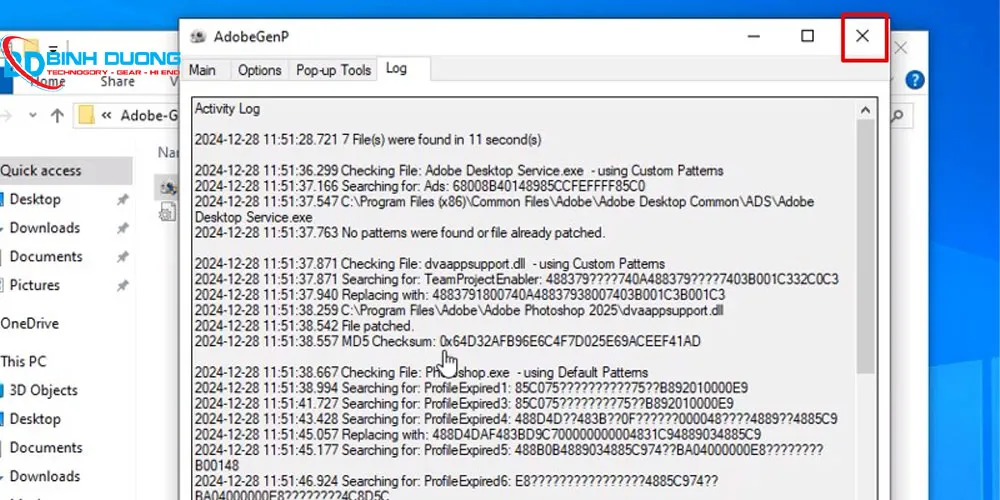The image size is (1000, 500).
Task: Select Quick access in the navigation pane
Action: coord(41,170)
